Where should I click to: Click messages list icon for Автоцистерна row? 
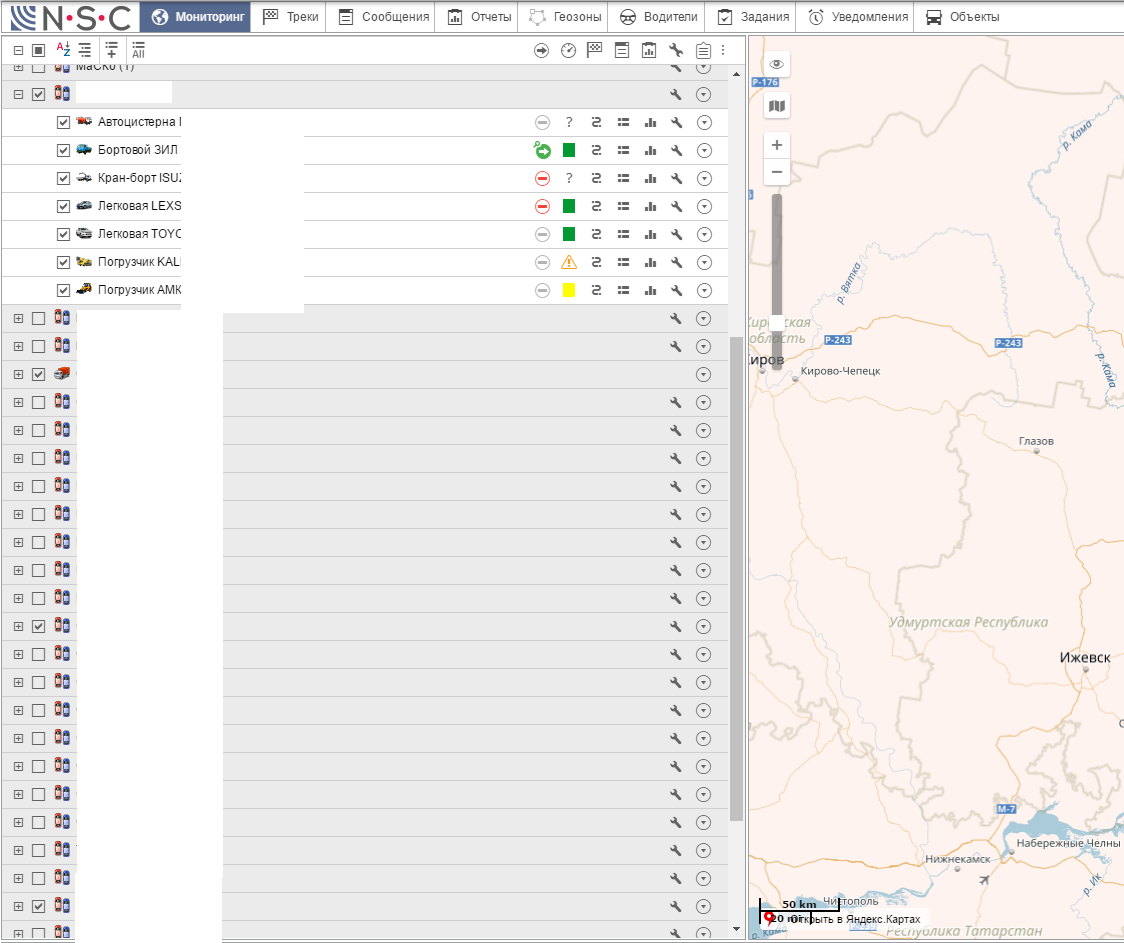click(623, 123)
